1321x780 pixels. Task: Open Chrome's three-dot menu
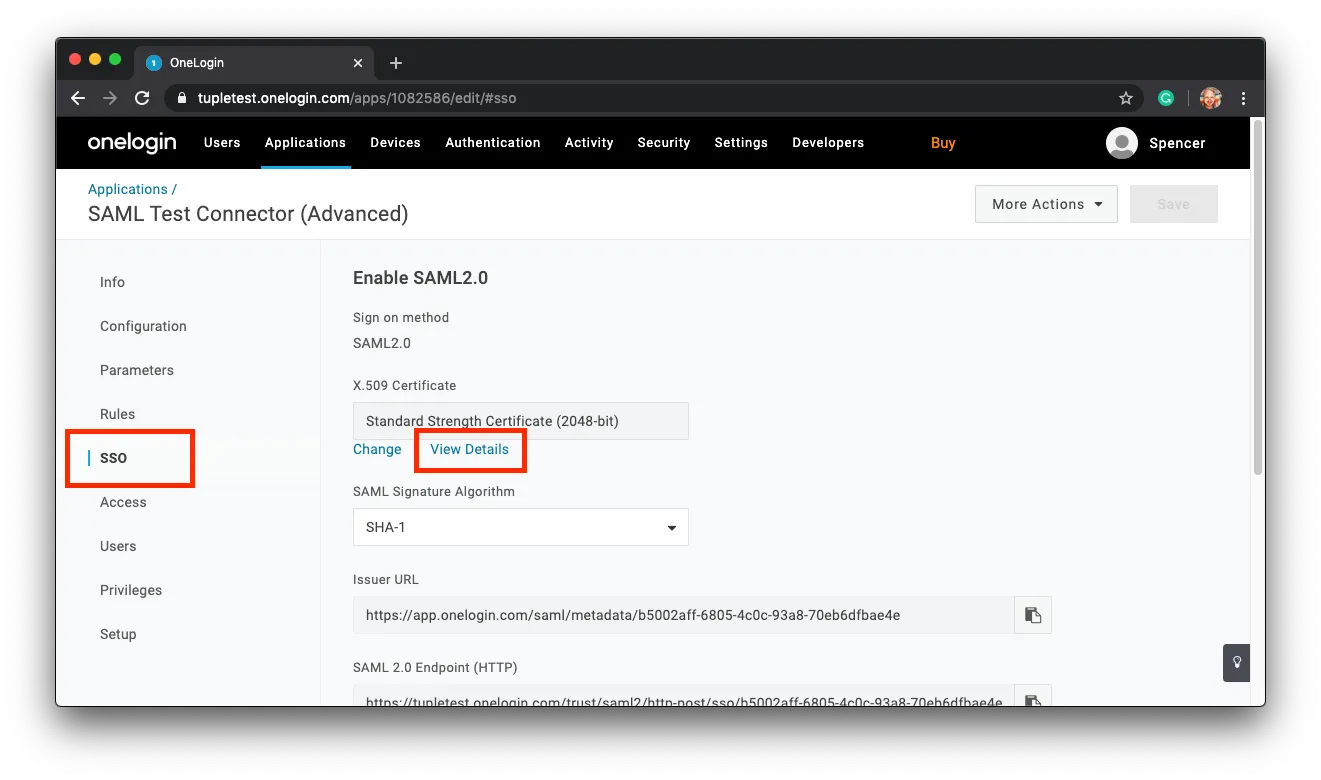pos(1244,98)
